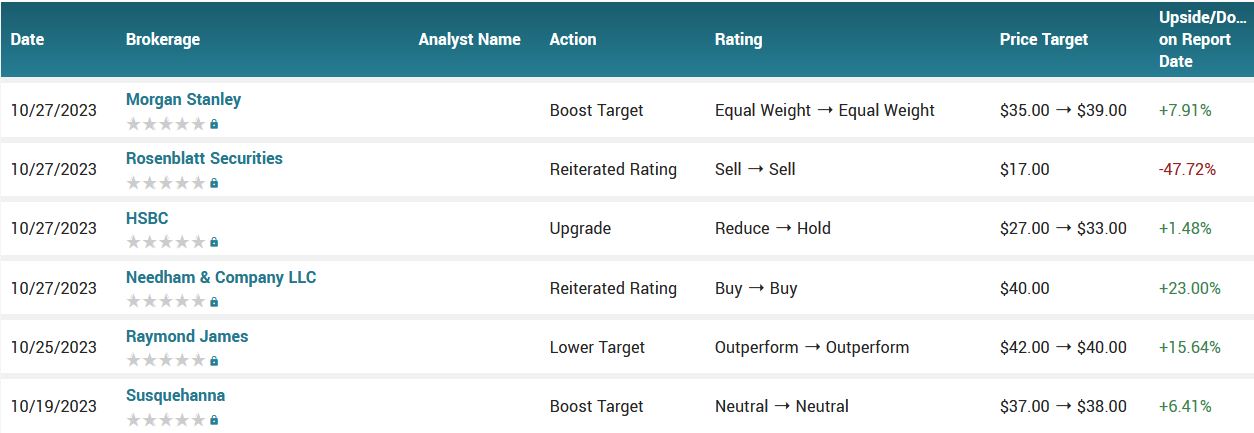The height and width of the screenshot is (433, 1254).
Task: Click lock icon under Morgan Stanley
Action: (x=214, y=124)
